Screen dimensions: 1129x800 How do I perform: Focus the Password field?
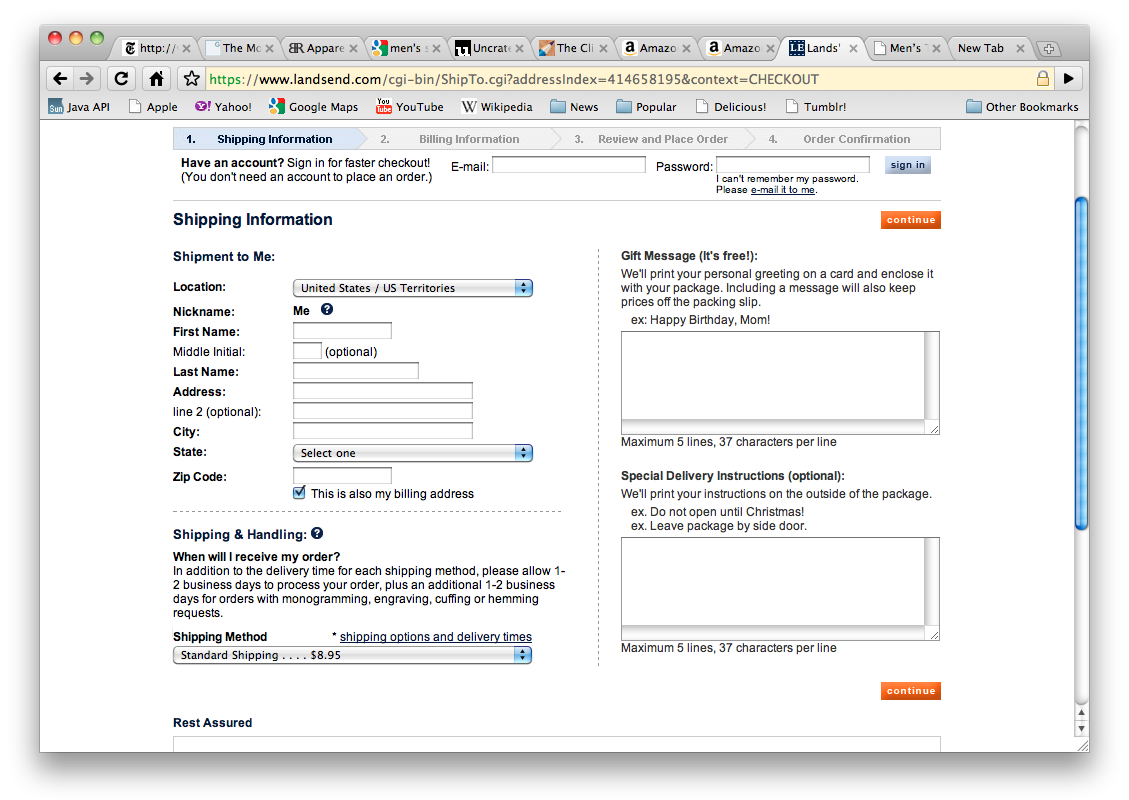pos(793,165)
